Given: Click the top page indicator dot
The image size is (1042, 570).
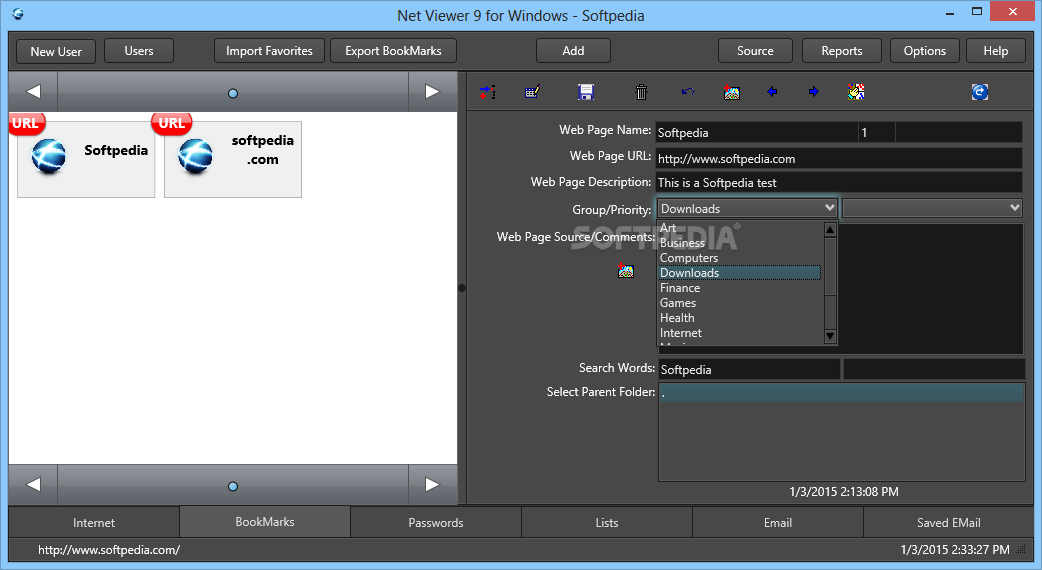Looking at the screenshot, I should point(233,94).
